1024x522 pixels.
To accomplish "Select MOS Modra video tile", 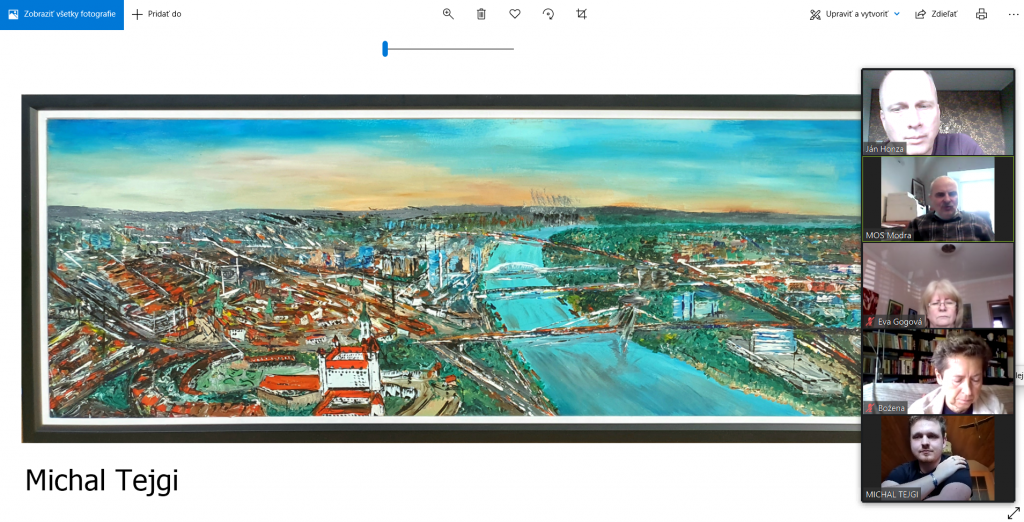I will pos(937,199).
